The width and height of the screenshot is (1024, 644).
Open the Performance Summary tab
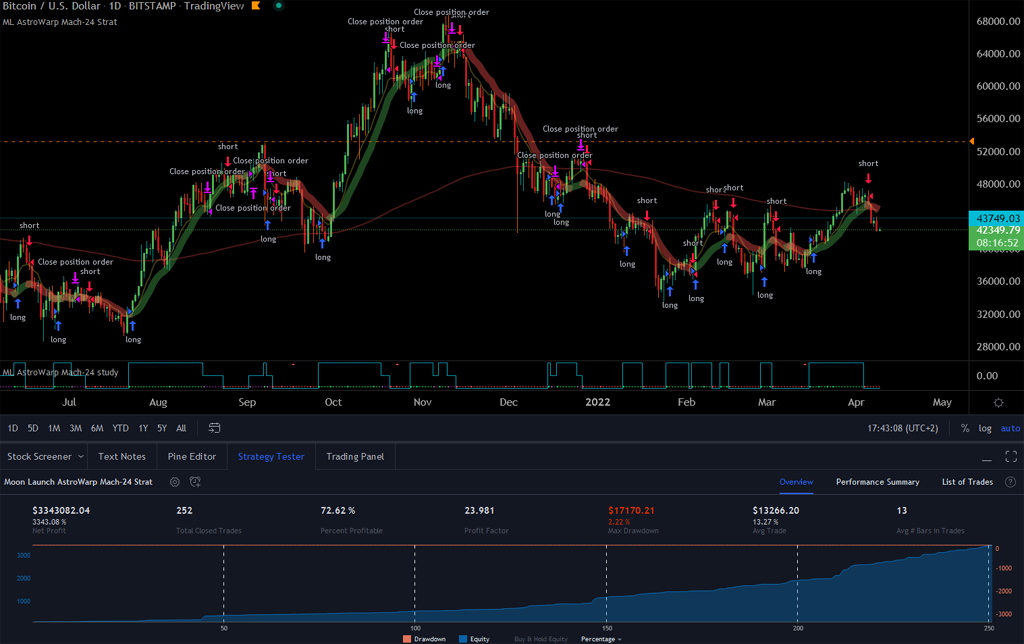point(878,482)
